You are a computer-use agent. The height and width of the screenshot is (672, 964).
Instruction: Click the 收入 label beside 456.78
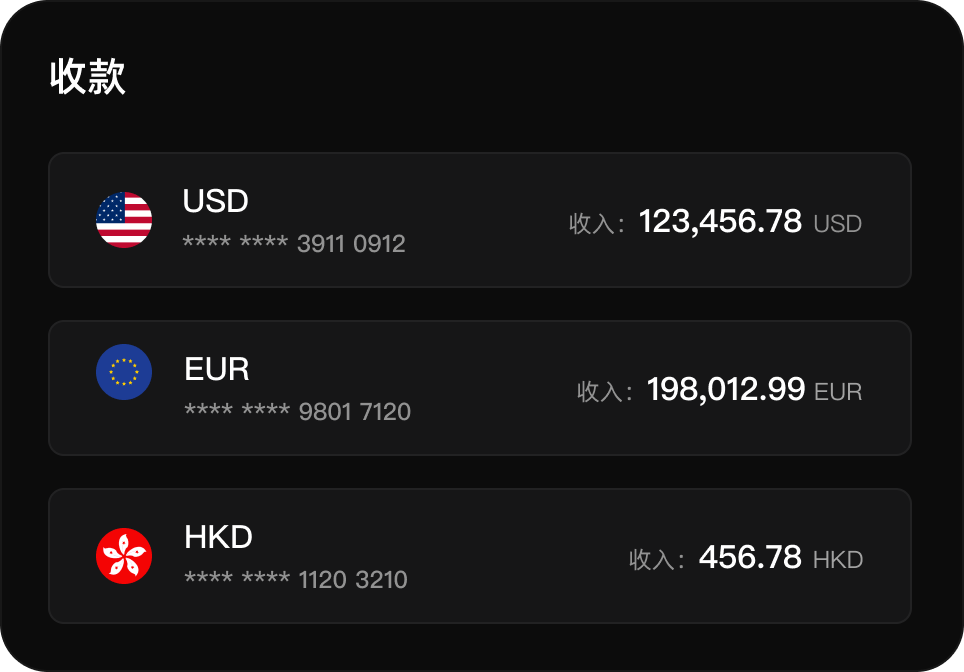click(x=656, y=560)
